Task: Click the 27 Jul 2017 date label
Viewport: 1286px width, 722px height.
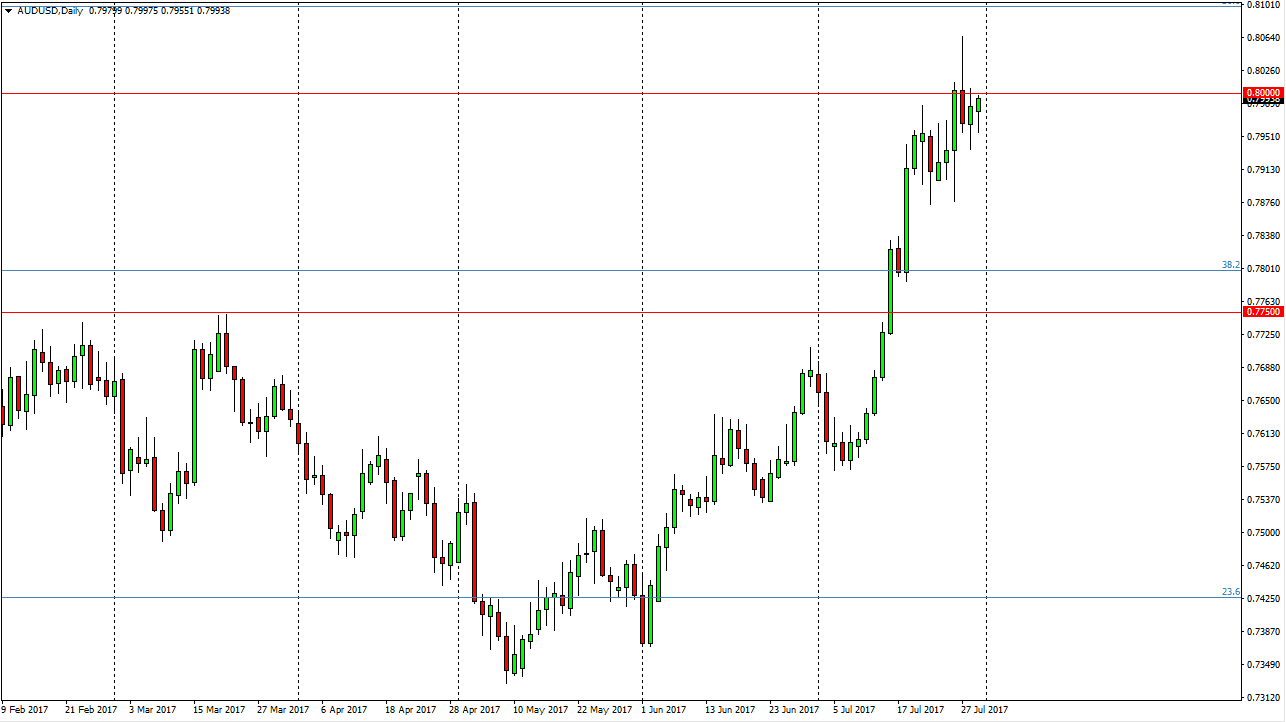Action: tap(984, 708)
